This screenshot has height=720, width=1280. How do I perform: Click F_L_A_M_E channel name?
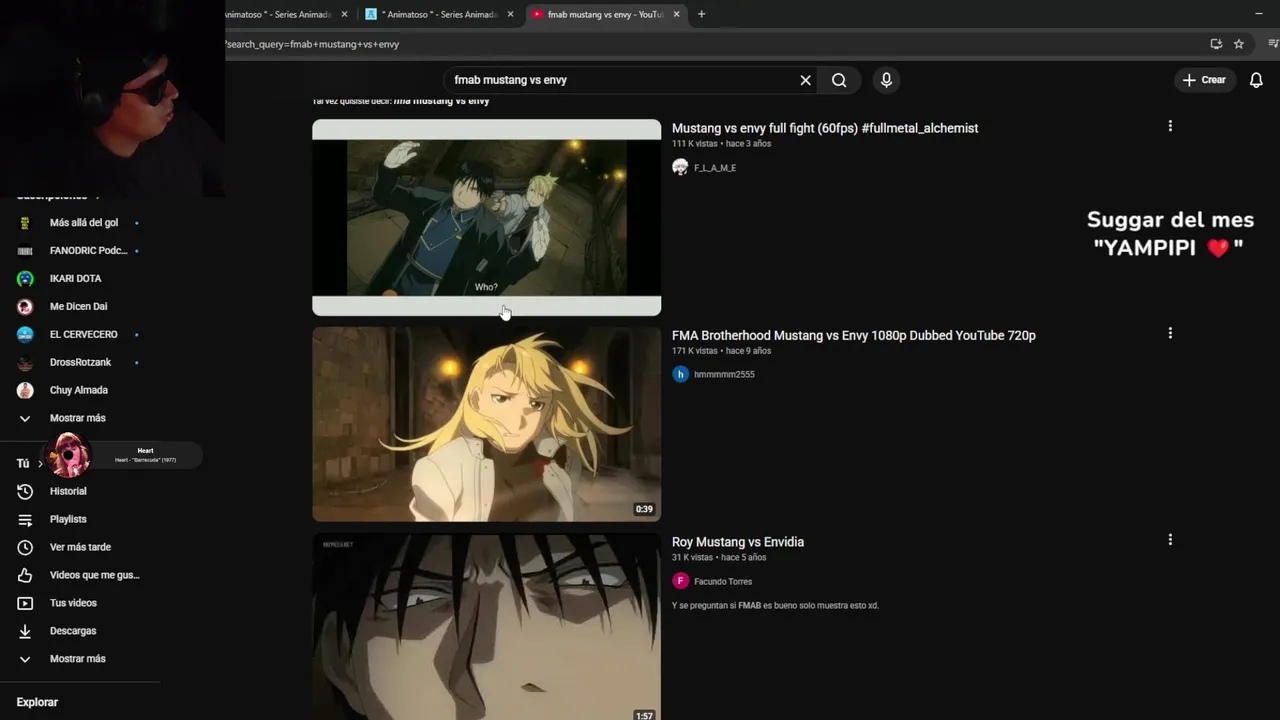pyautogui.click(x=715, y=168)
